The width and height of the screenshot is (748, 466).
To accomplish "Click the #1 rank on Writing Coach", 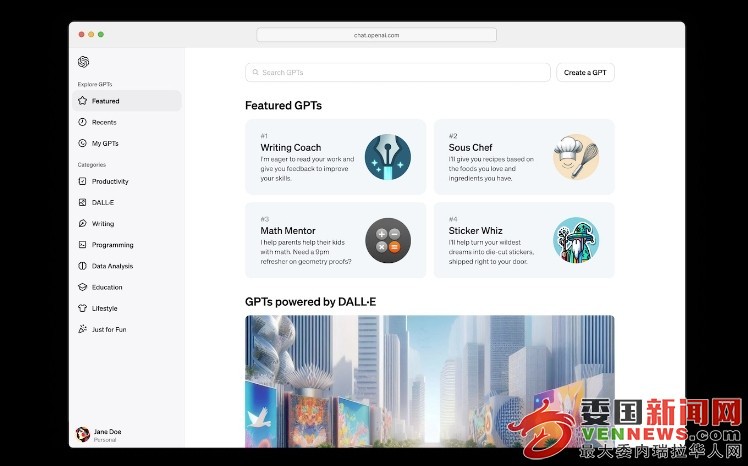I will (264, 136).
